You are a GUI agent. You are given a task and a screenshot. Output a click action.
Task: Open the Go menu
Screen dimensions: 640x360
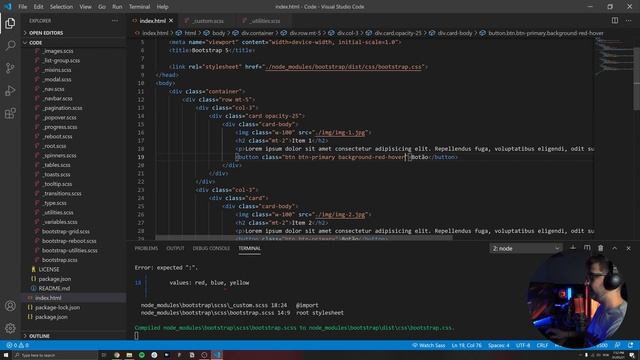click(x=102, y=7)
